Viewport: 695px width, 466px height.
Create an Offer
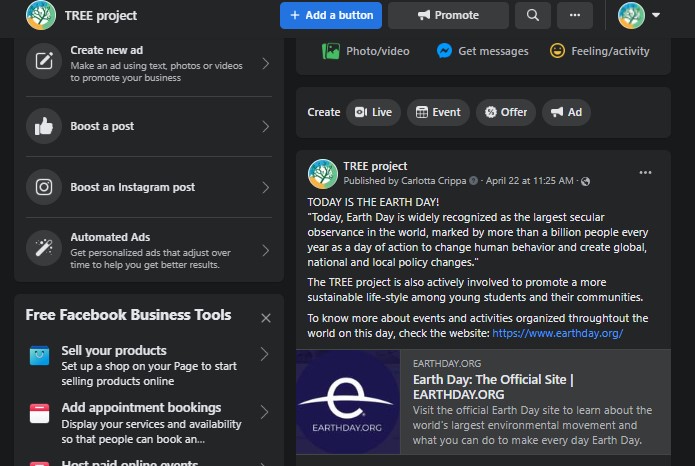[x=506, y=112]
